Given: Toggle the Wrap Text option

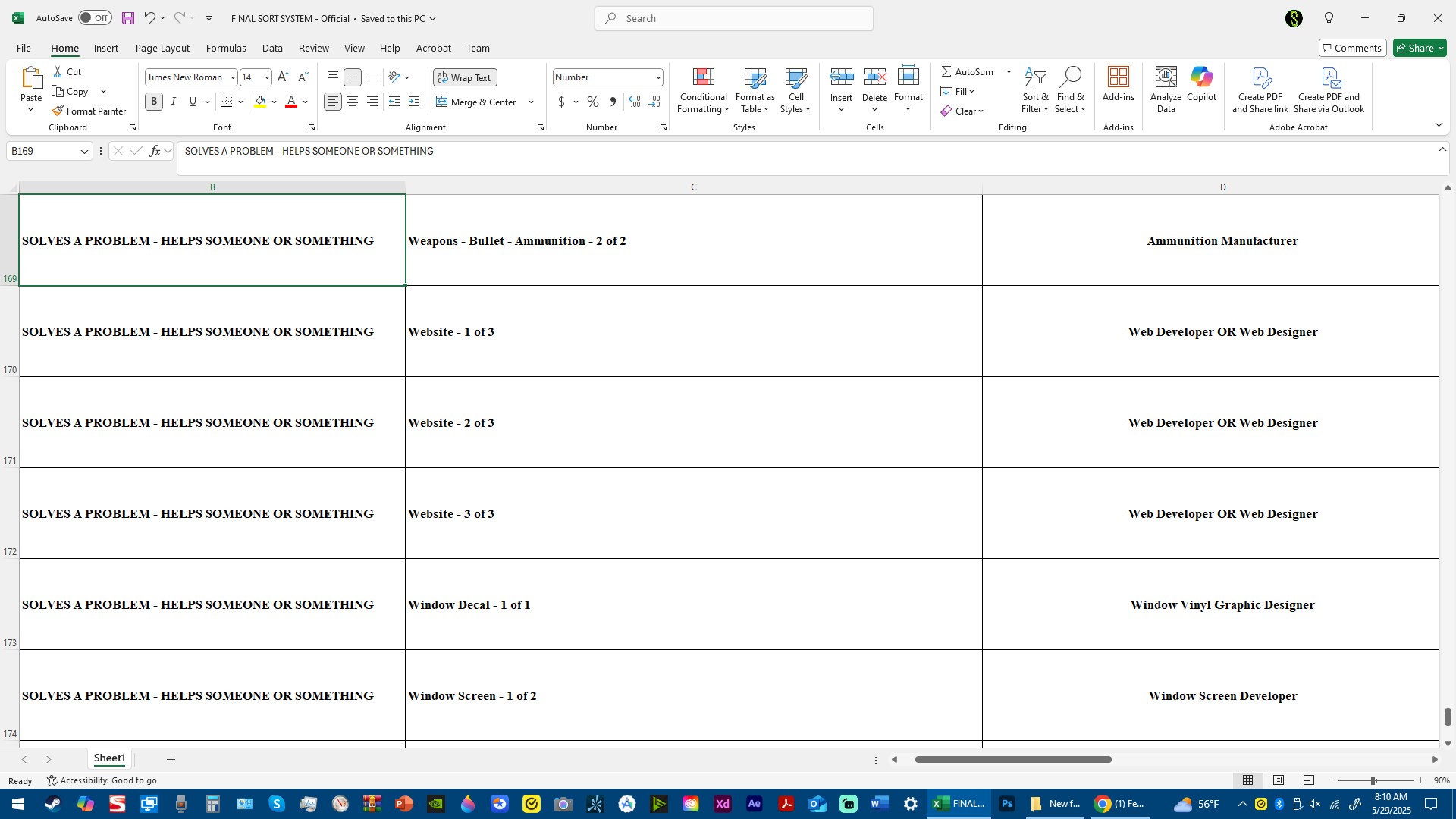Looking at the screenshot, I should coord(465,77).
